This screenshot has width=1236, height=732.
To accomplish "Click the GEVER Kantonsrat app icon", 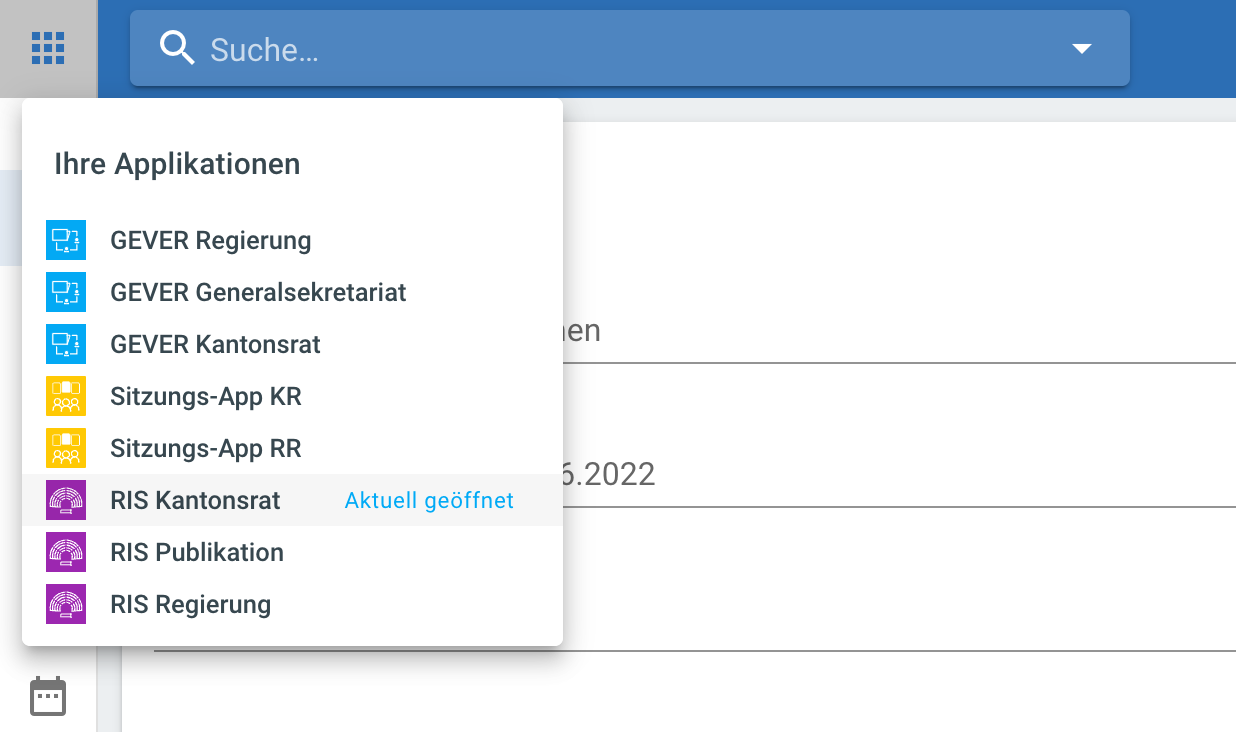I will click(x=66, y=344).
